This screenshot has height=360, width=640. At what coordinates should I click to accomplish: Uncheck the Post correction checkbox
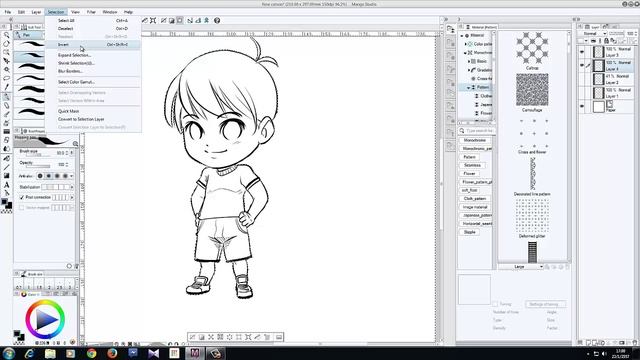(22, 197)
